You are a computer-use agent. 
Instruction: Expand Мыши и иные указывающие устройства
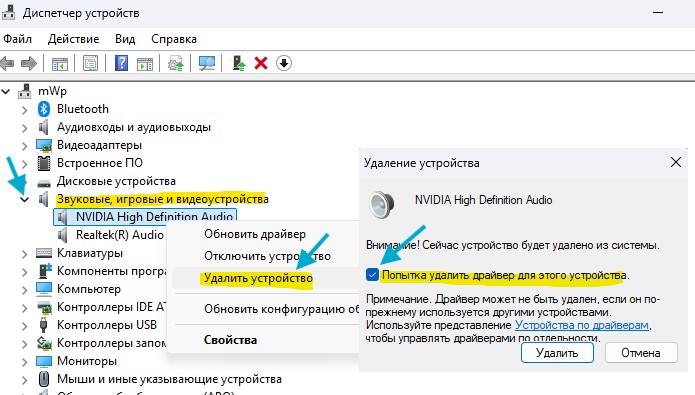pos(24,380)
